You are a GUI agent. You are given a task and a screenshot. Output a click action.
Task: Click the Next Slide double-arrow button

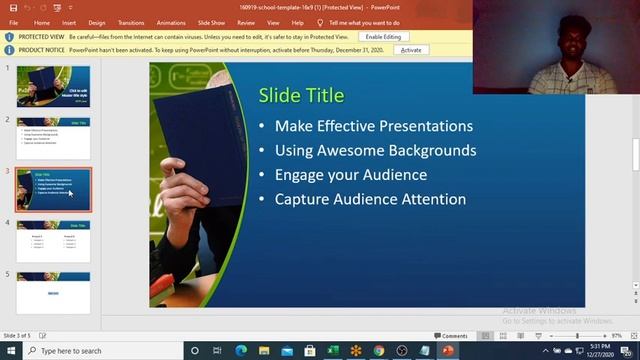click(x=636, y=301)
